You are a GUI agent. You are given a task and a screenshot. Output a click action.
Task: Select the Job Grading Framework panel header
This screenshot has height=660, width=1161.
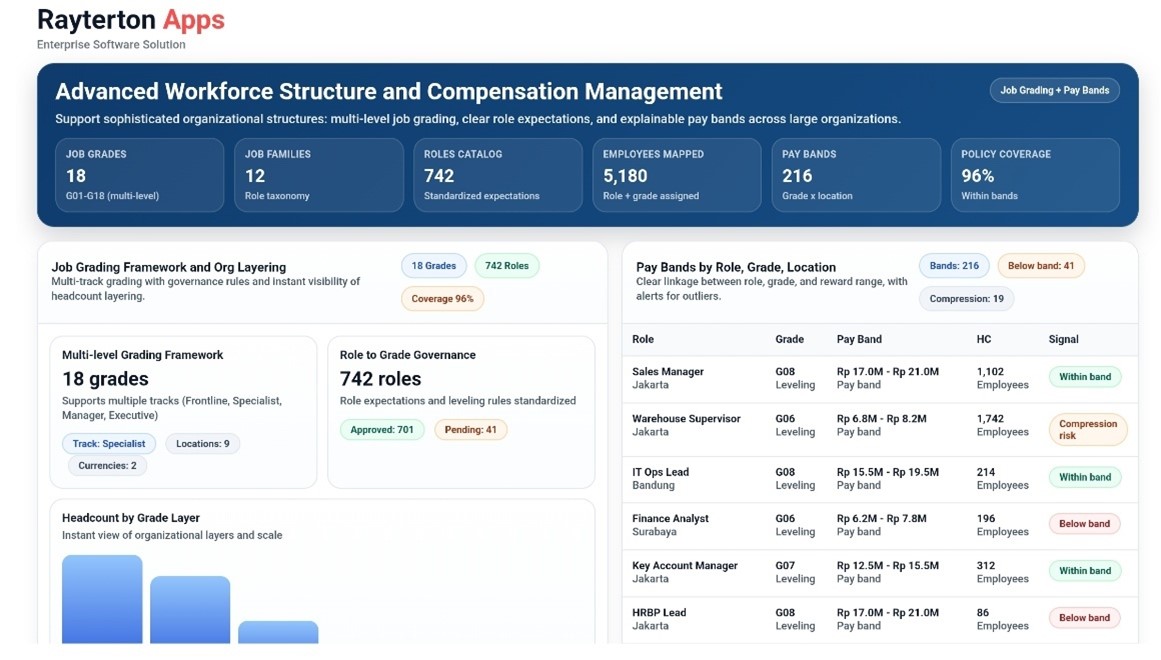168,267
